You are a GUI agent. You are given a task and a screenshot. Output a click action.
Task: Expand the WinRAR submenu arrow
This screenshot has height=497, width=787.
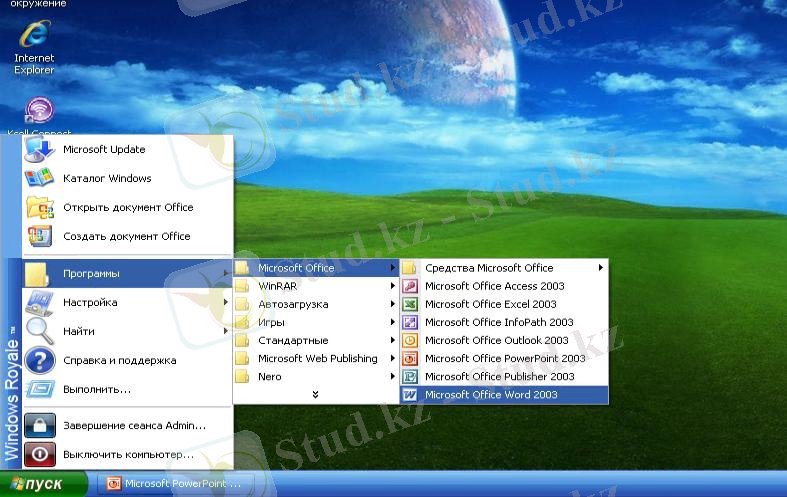[392, 286]
